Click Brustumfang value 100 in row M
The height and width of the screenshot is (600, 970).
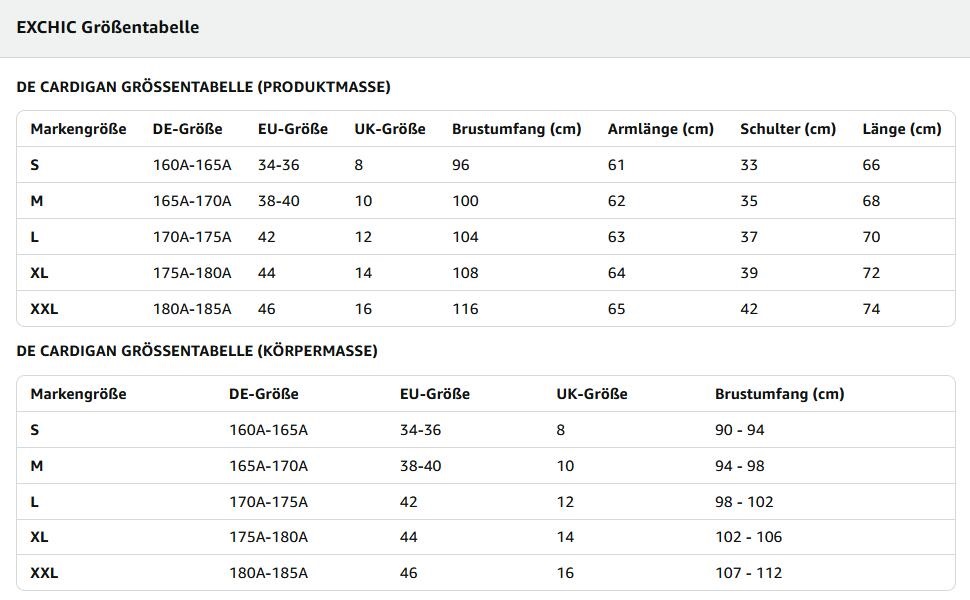465,201
